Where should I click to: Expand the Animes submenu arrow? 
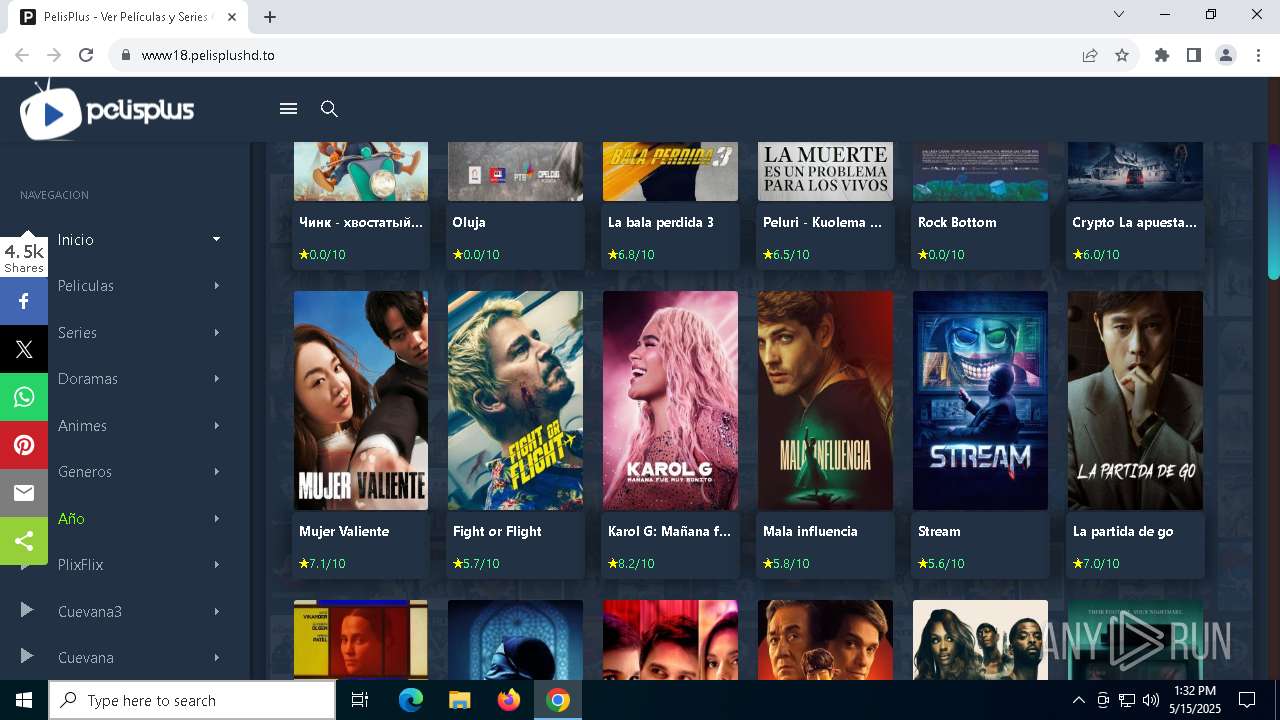point(216,425)
